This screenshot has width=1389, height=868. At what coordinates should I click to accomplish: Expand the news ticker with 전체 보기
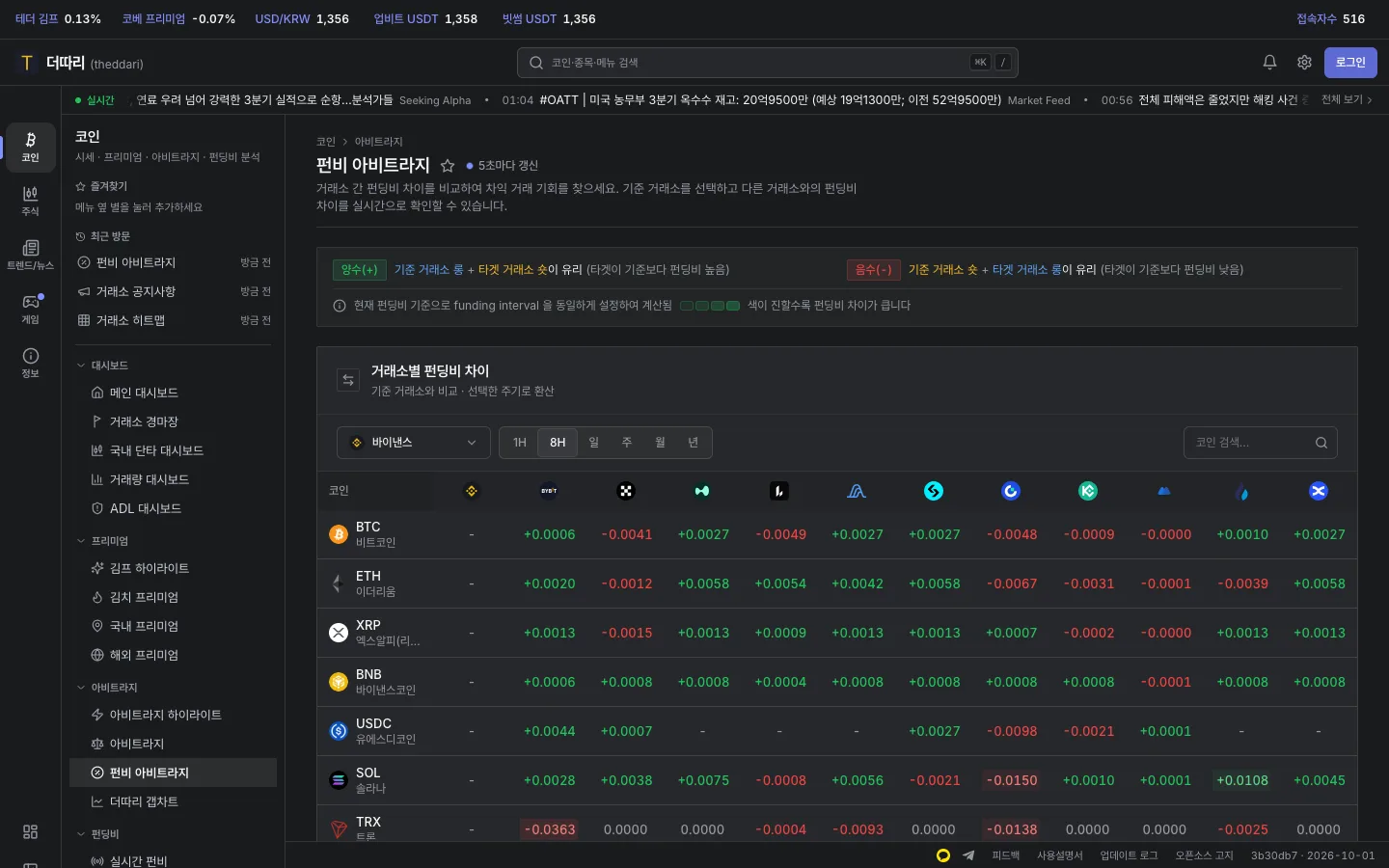(1347, 99)
